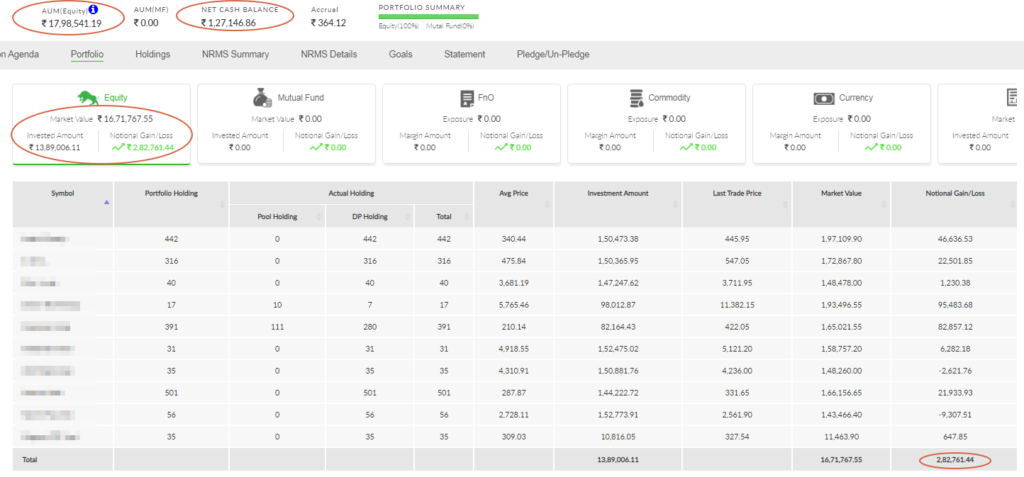
Task: Click the Notional Gain/Loss cell -2,621.76
Action: tap(953, 371)
